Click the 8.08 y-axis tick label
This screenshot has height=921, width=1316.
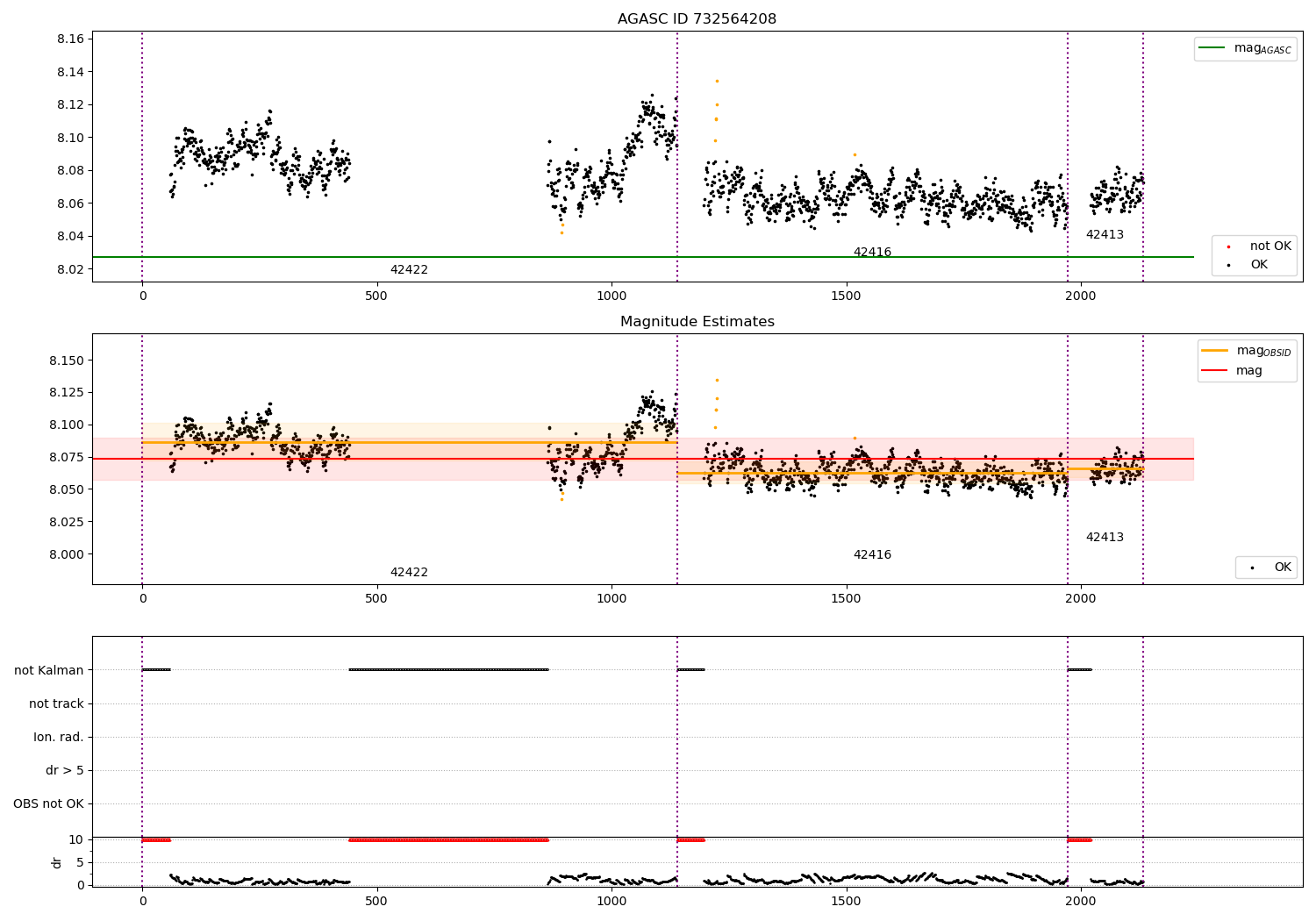coord(70,170)
